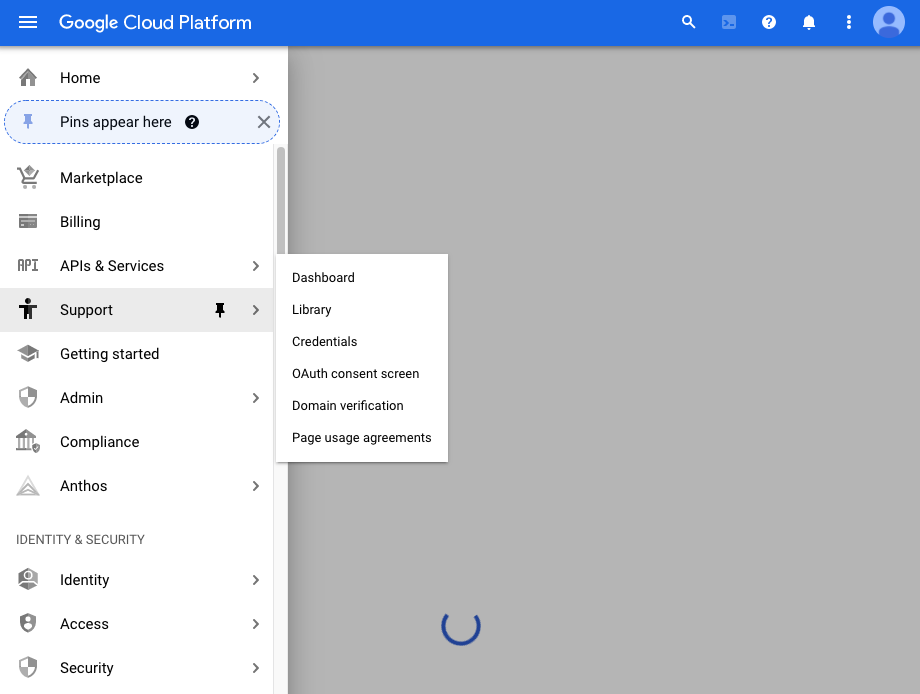Expand the Access submenu chevron
920x694 pixels.
[x=255, y=624]
